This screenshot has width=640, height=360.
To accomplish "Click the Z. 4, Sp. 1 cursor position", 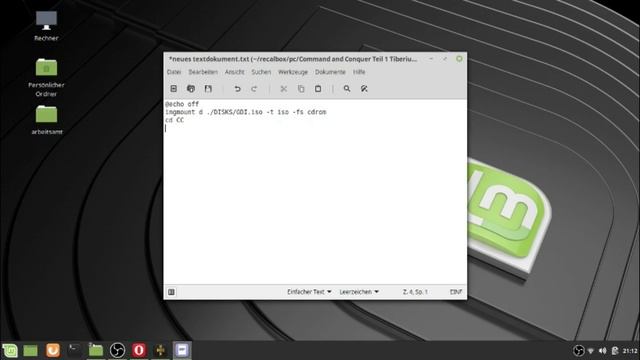I will [x=415, y=292].
